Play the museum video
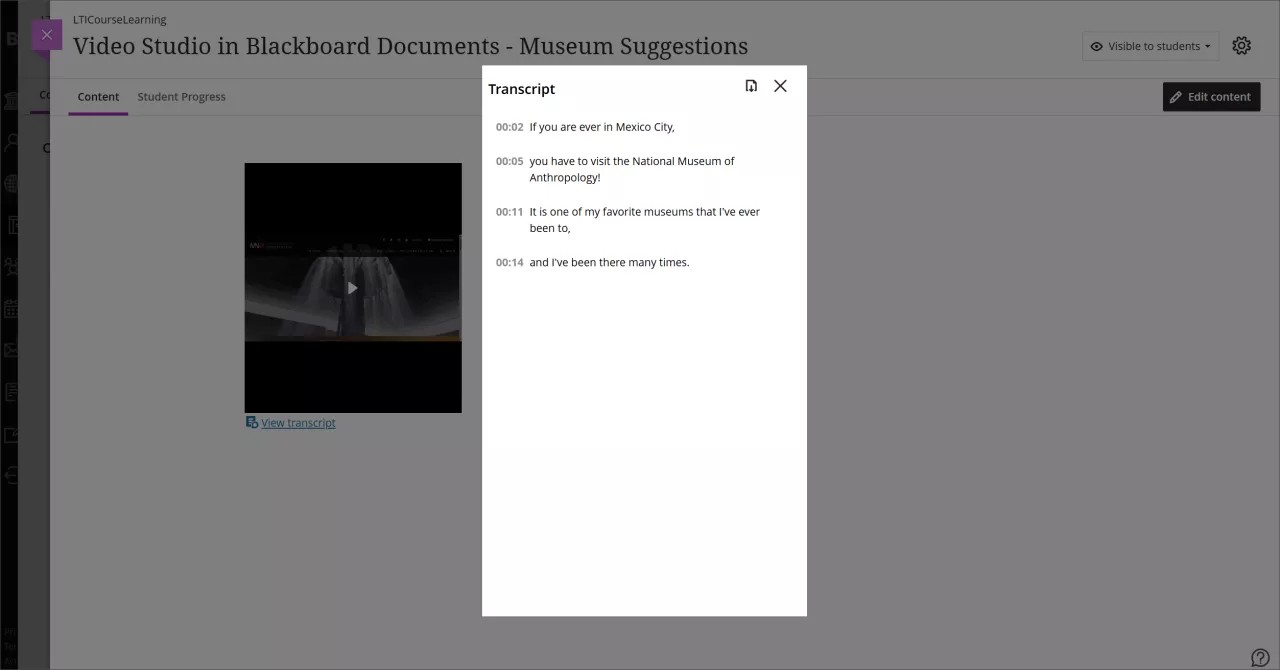Screen dimensions: 1280x670 pyautogui.click(x=353, y=288)
